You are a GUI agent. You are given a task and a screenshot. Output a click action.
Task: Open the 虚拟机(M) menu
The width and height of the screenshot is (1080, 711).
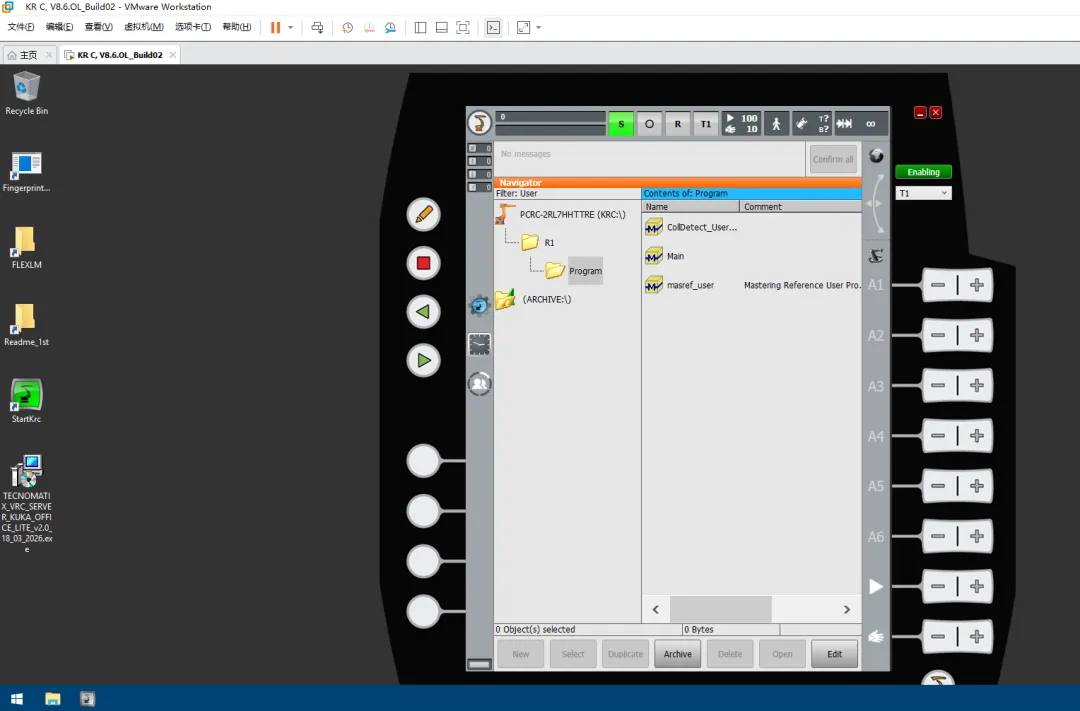pos(144,27)
